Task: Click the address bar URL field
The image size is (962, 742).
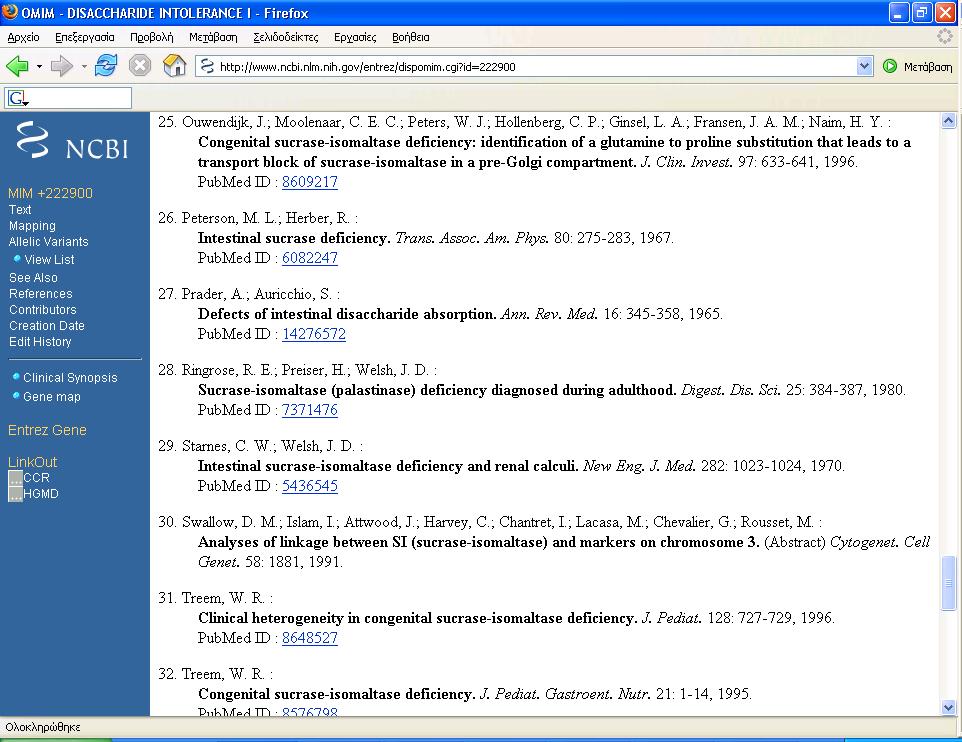Action: 534,66
